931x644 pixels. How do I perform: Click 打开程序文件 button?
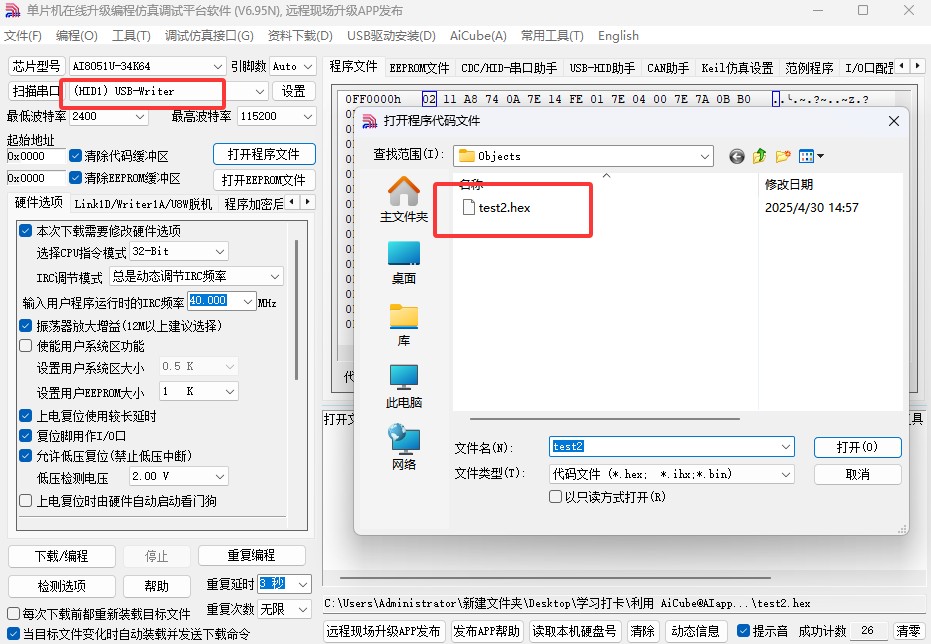point(264,154)
